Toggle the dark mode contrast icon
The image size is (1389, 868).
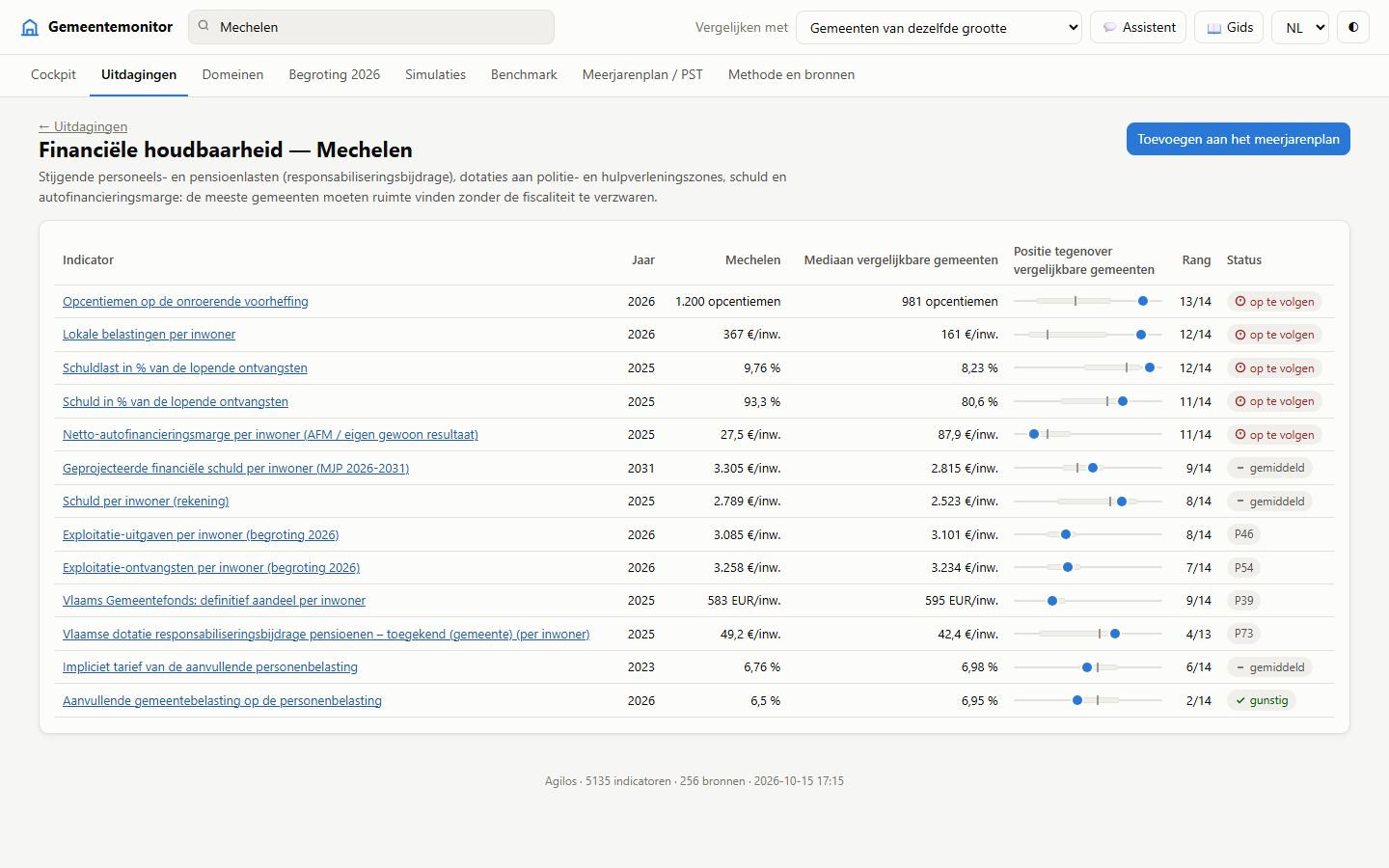(1353, 27)
